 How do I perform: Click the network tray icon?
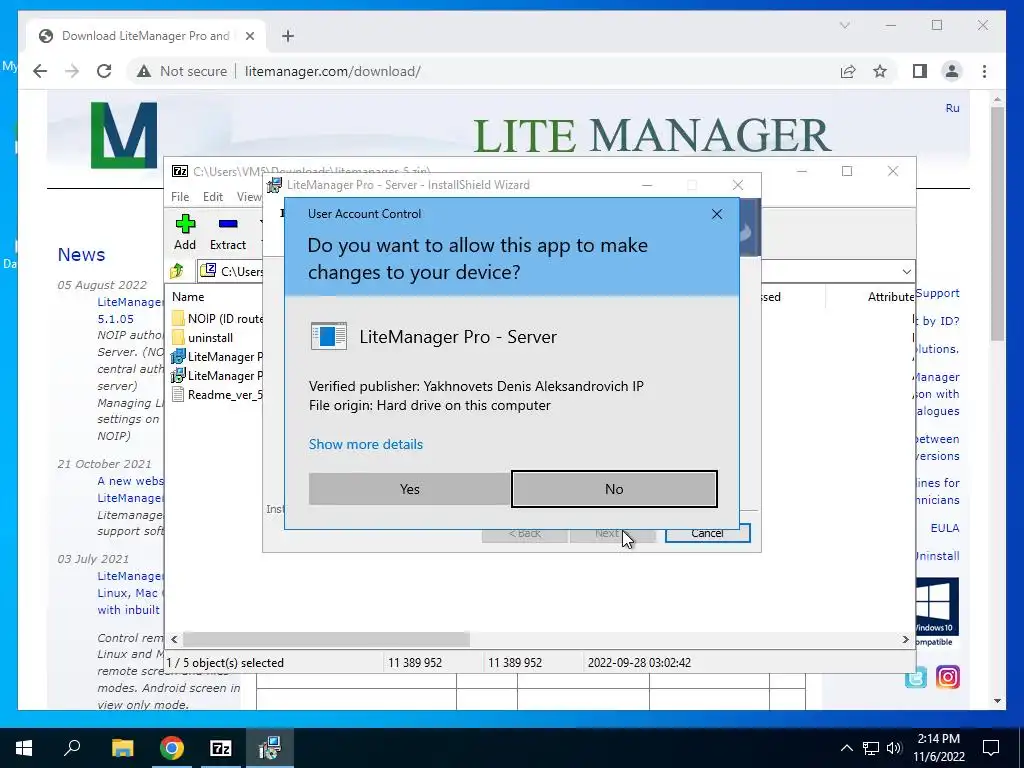[x=871, y=748]
